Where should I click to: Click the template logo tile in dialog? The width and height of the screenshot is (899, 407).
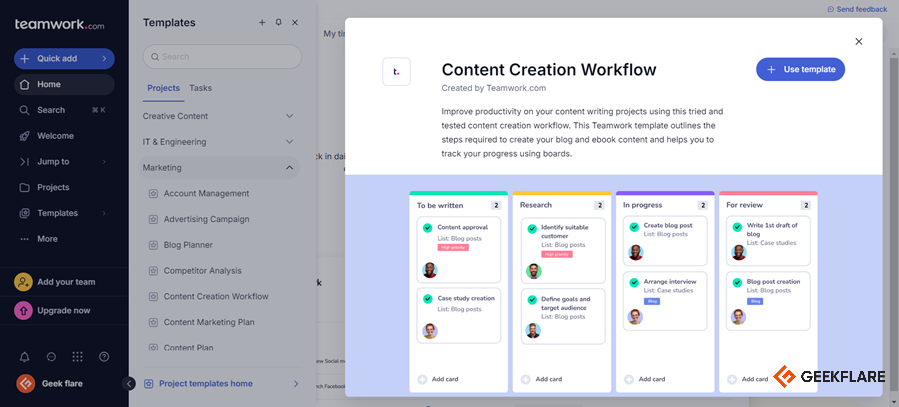pos(396,72)
